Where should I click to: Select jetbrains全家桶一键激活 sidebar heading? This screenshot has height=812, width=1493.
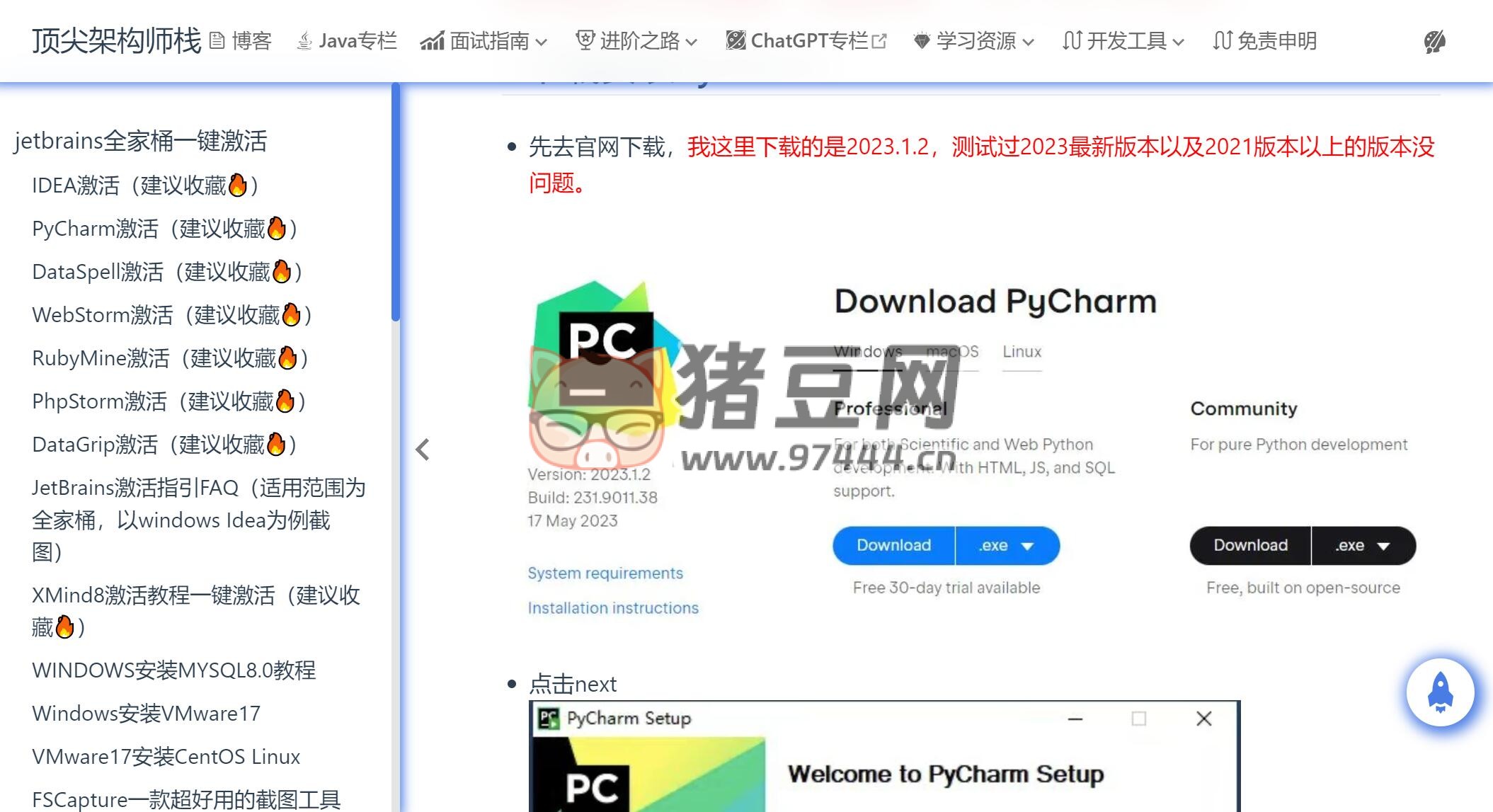[x=140, y=141]
